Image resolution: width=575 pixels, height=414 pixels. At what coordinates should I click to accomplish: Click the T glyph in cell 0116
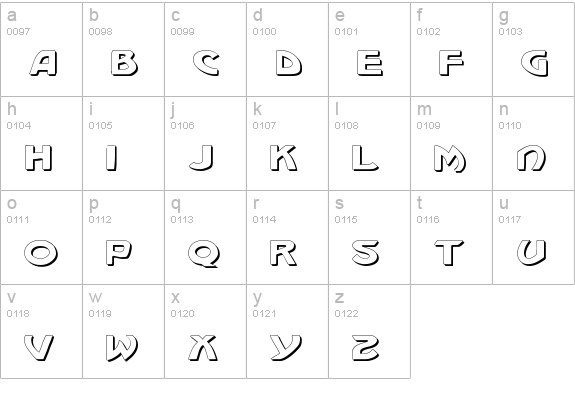[x=449, y=252]
